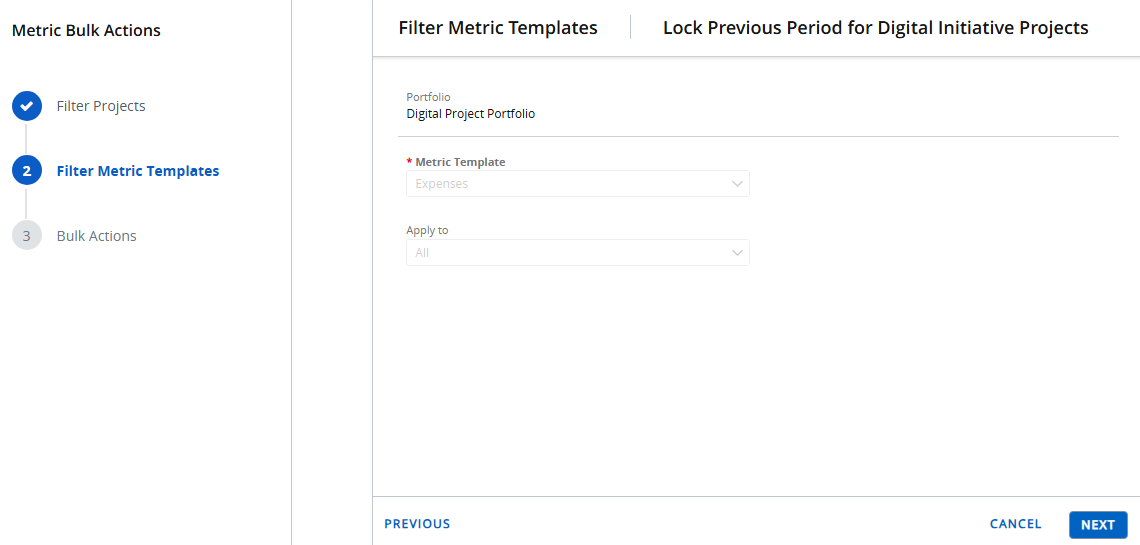Viewport: 1140px width, 545px height.
Task: Click the step 2 number circle
Action: pos(26,171)
